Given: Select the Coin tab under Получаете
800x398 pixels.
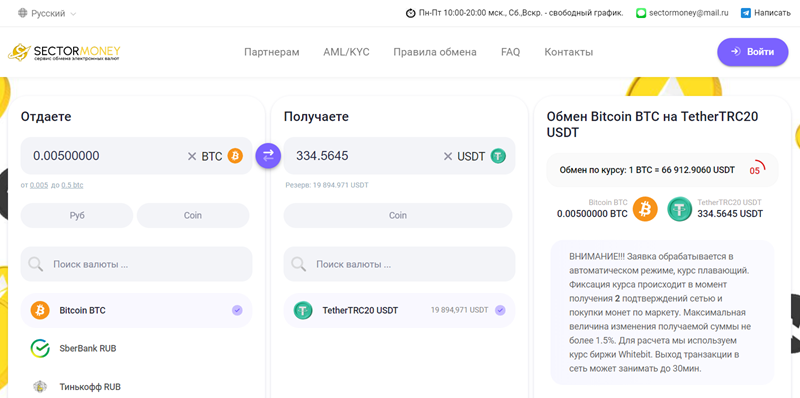Looking at the screenshot, I should (398, 215).
